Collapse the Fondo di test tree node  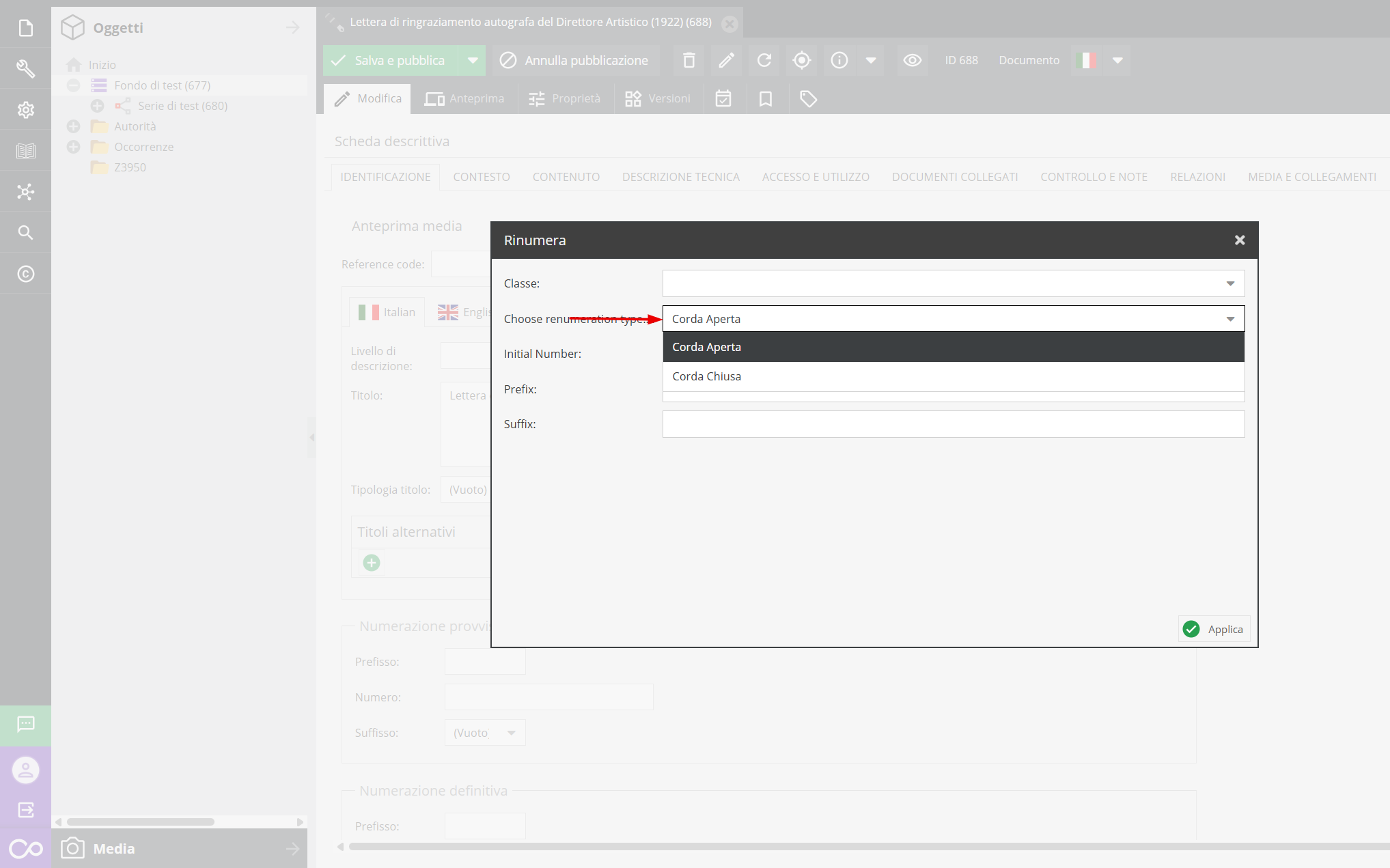(x=74, y=85)
